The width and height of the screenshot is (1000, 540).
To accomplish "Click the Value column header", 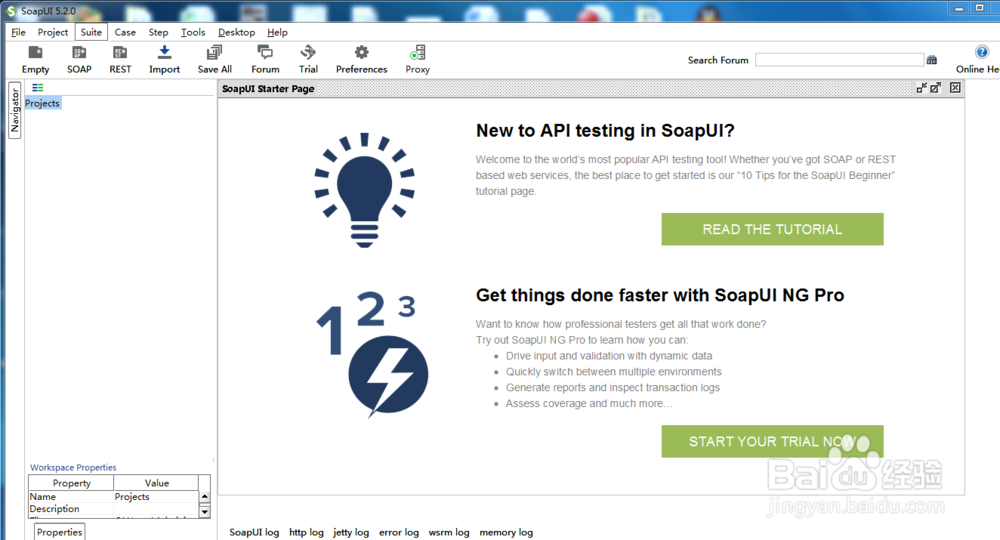I will [156, 483].
